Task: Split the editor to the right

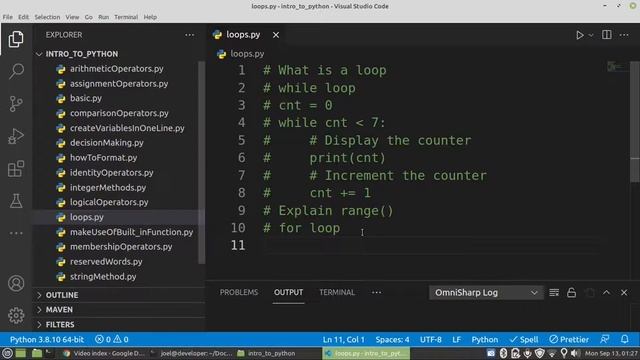Action: pos(607,35)
